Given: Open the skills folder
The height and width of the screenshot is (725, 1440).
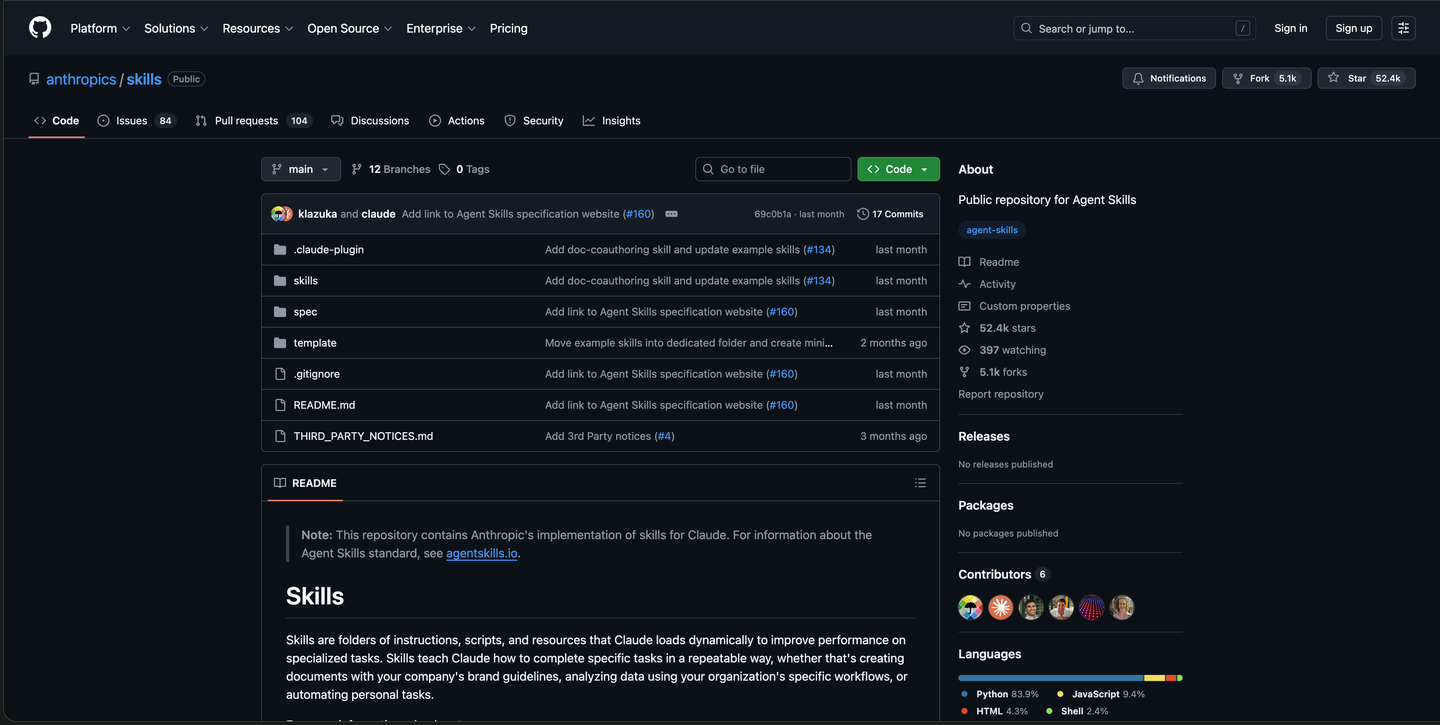Looking at the screenshot, I should pyautogui.click(x=305, y=280).
